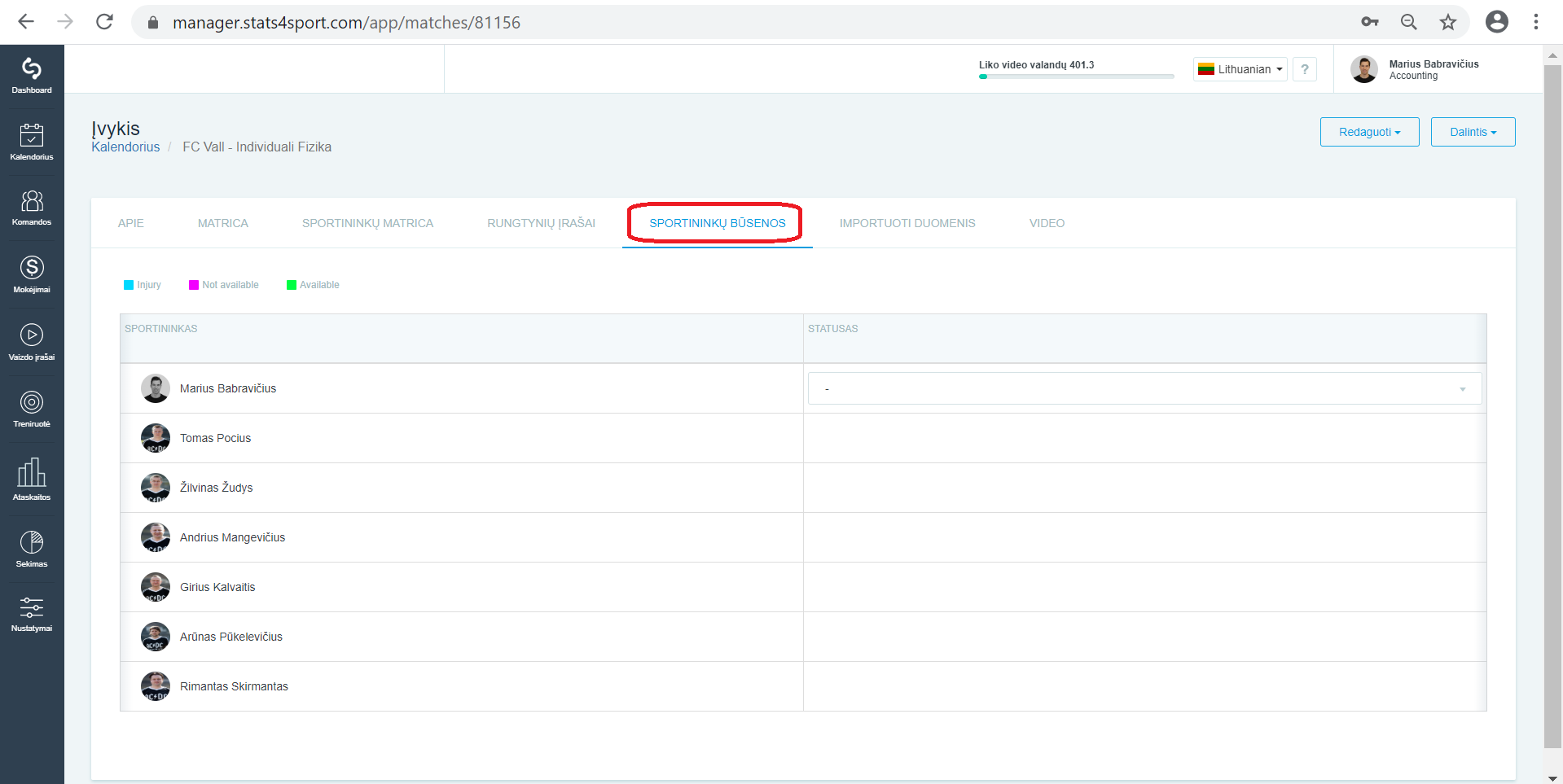Open Sekimas tracking sidebar icon
The width and height of the screenshot is (1563, 784).
32,549
